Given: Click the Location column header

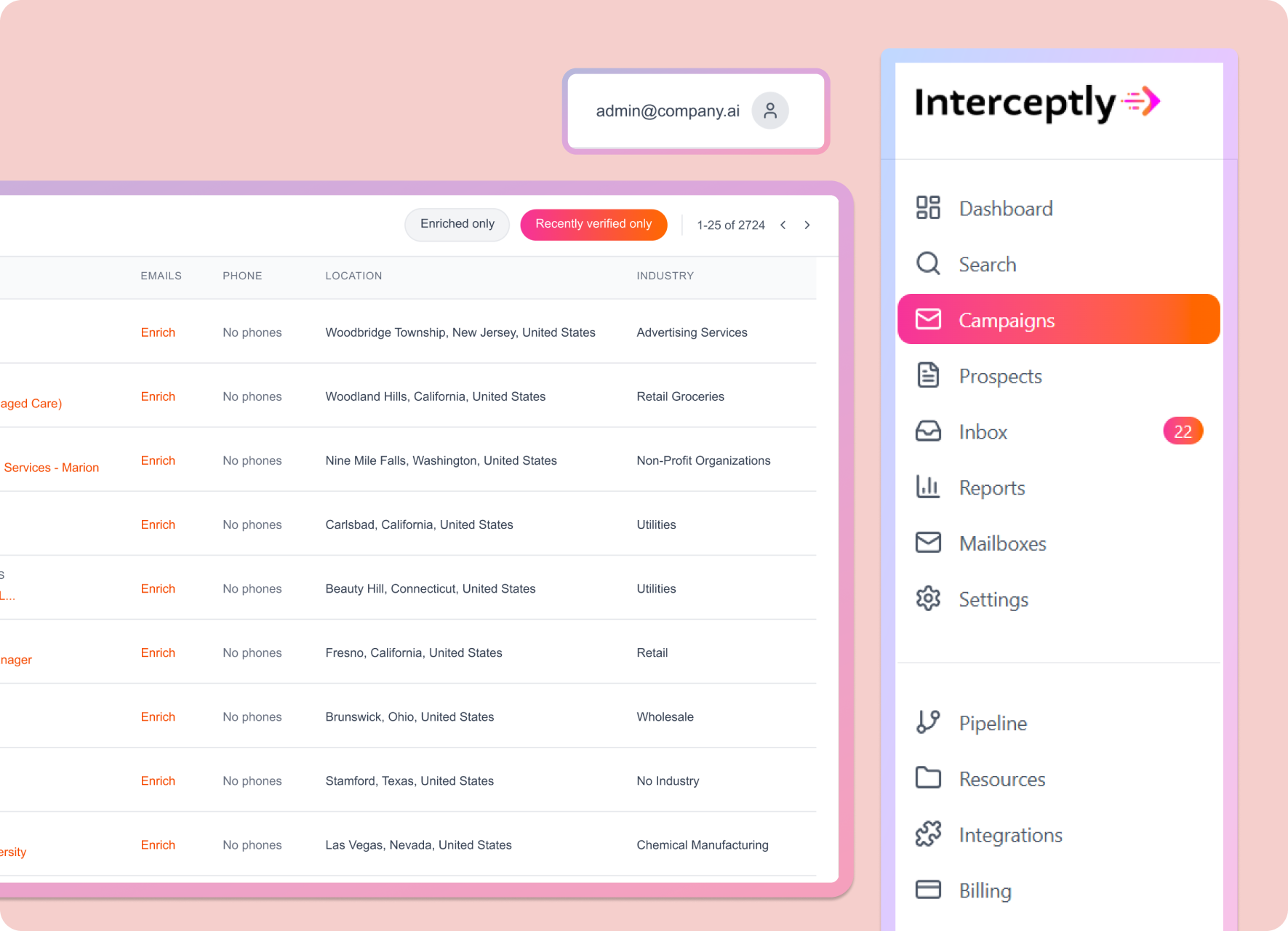Looking at the screenshot, I should pos(353,276).
